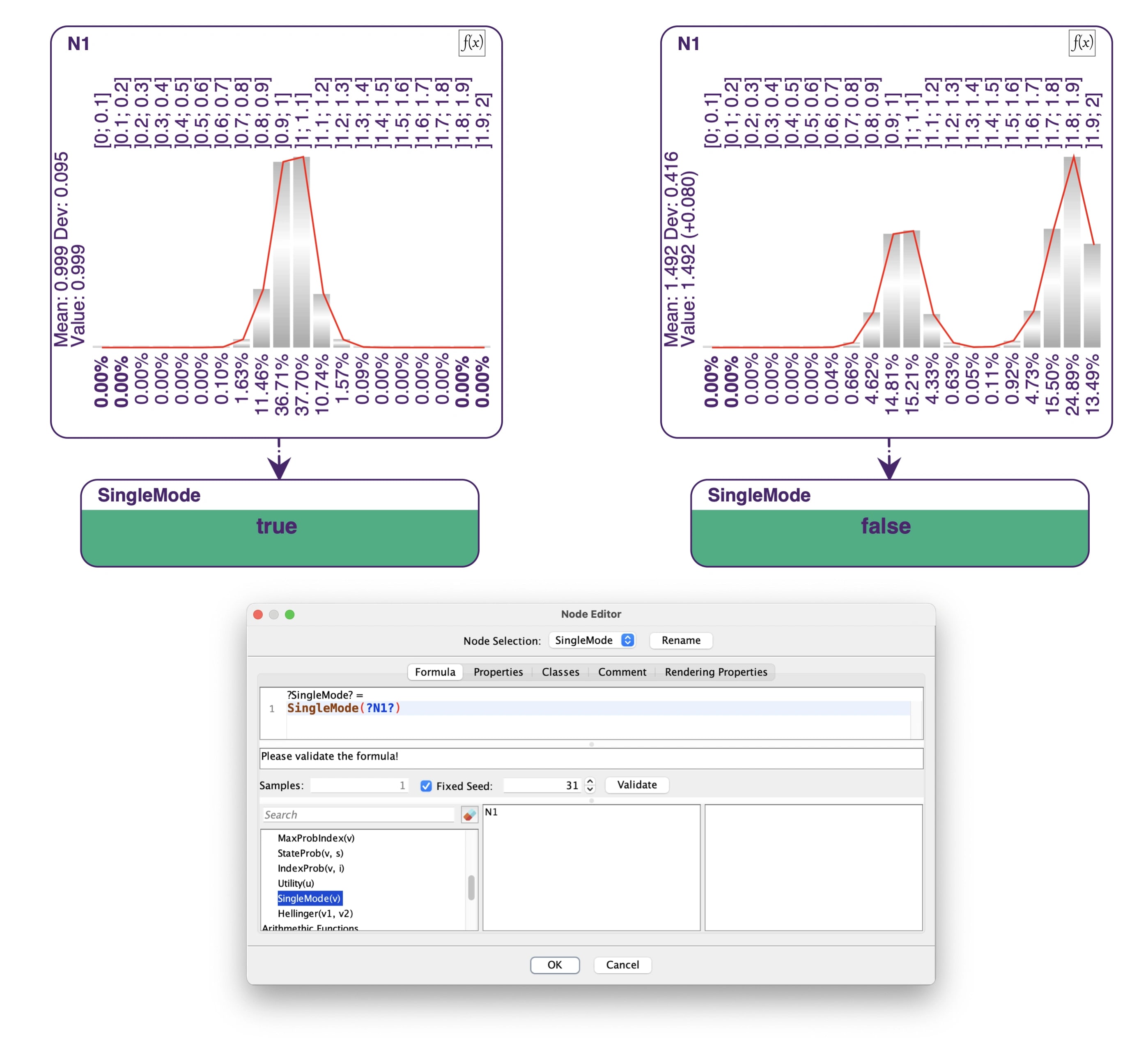Toggle the Fixed Seed checkbox
This screenshot has height=1039, width=1148.
coord(426,786)
